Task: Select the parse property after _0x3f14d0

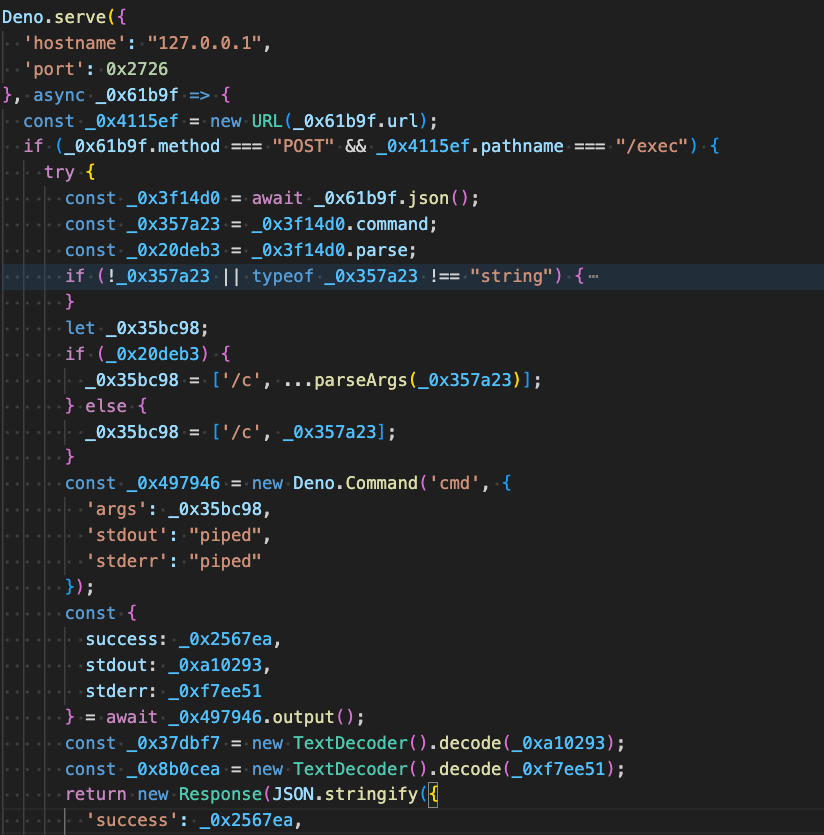Action: point(382,250)
